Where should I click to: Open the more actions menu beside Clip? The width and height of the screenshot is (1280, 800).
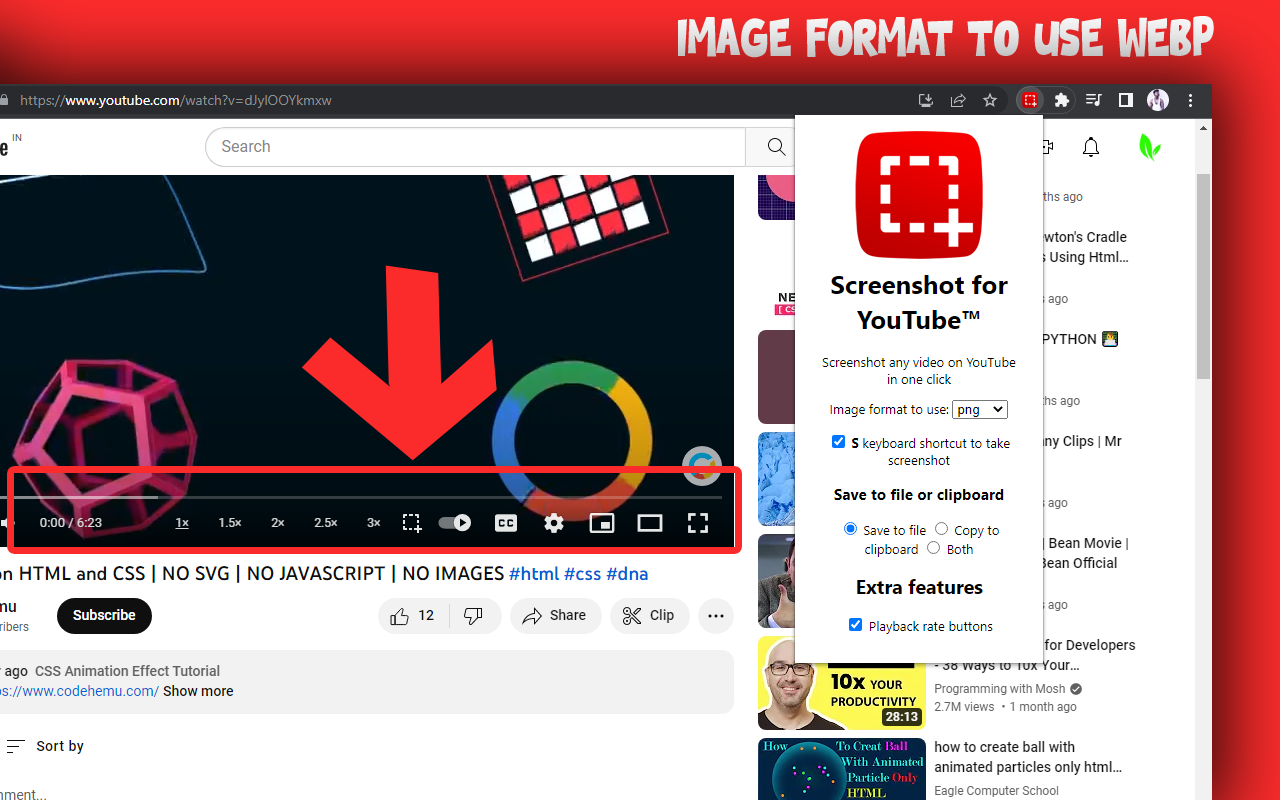point(716,616)
